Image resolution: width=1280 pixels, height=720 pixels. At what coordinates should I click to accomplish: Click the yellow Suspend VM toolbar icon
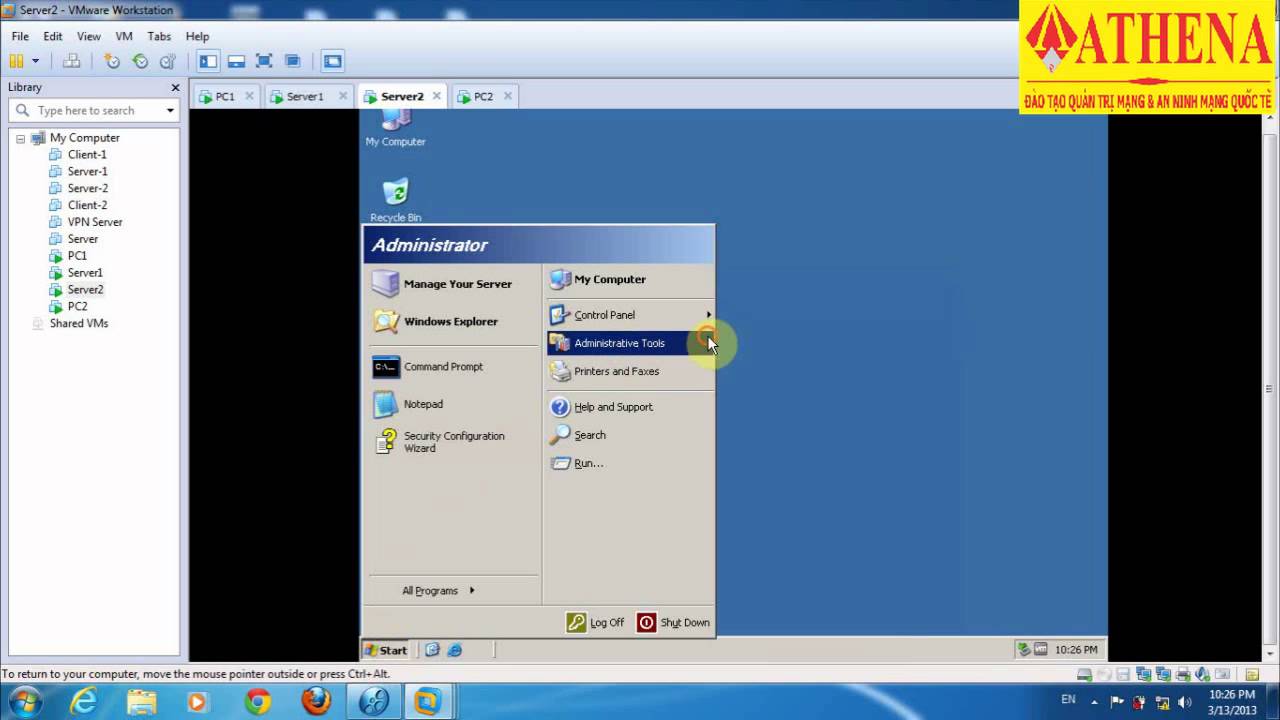pos(16,61)
